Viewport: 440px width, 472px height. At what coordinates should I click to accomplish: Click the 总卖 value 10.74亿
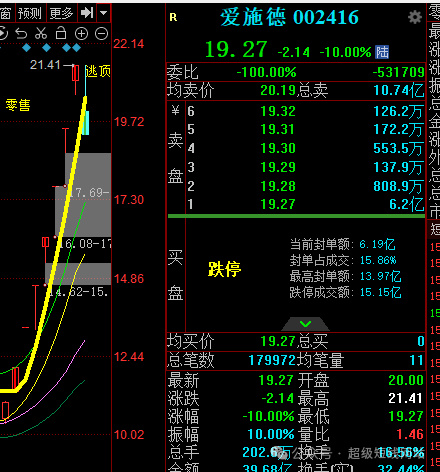pyautogui.click(x=399, y=91)
